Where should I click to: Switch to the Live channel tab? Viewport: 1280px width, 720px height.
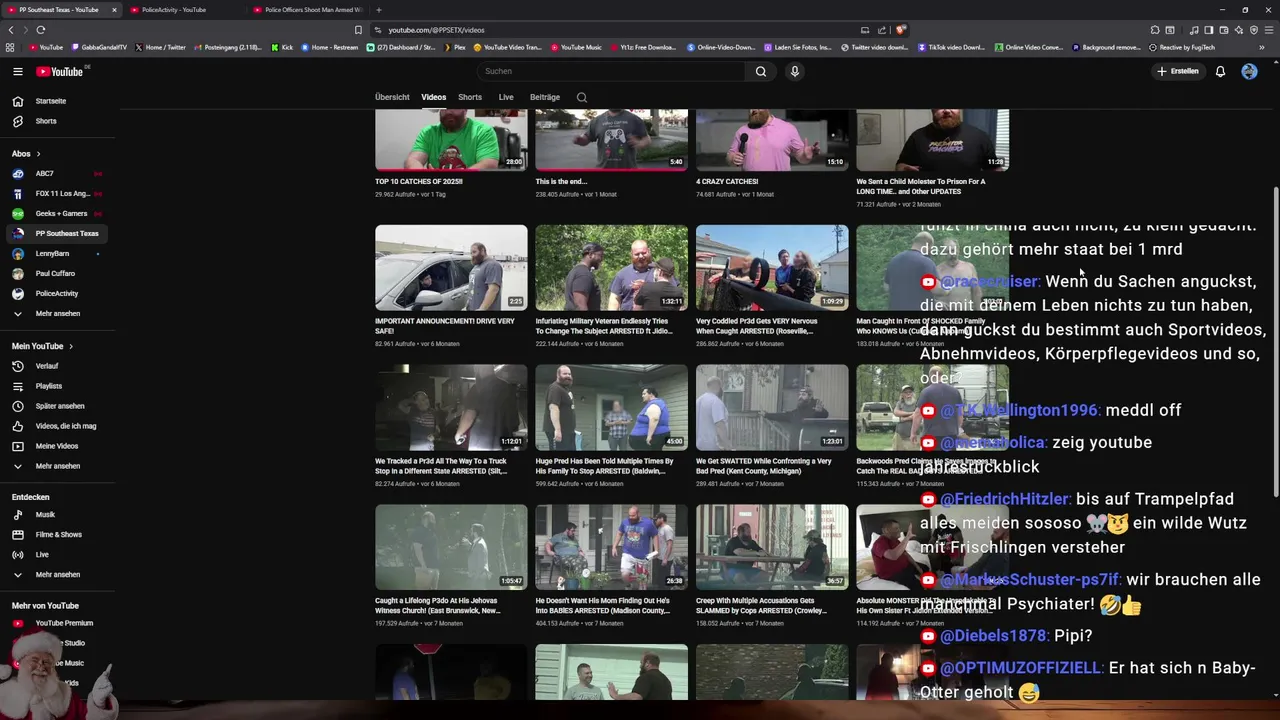506,97
